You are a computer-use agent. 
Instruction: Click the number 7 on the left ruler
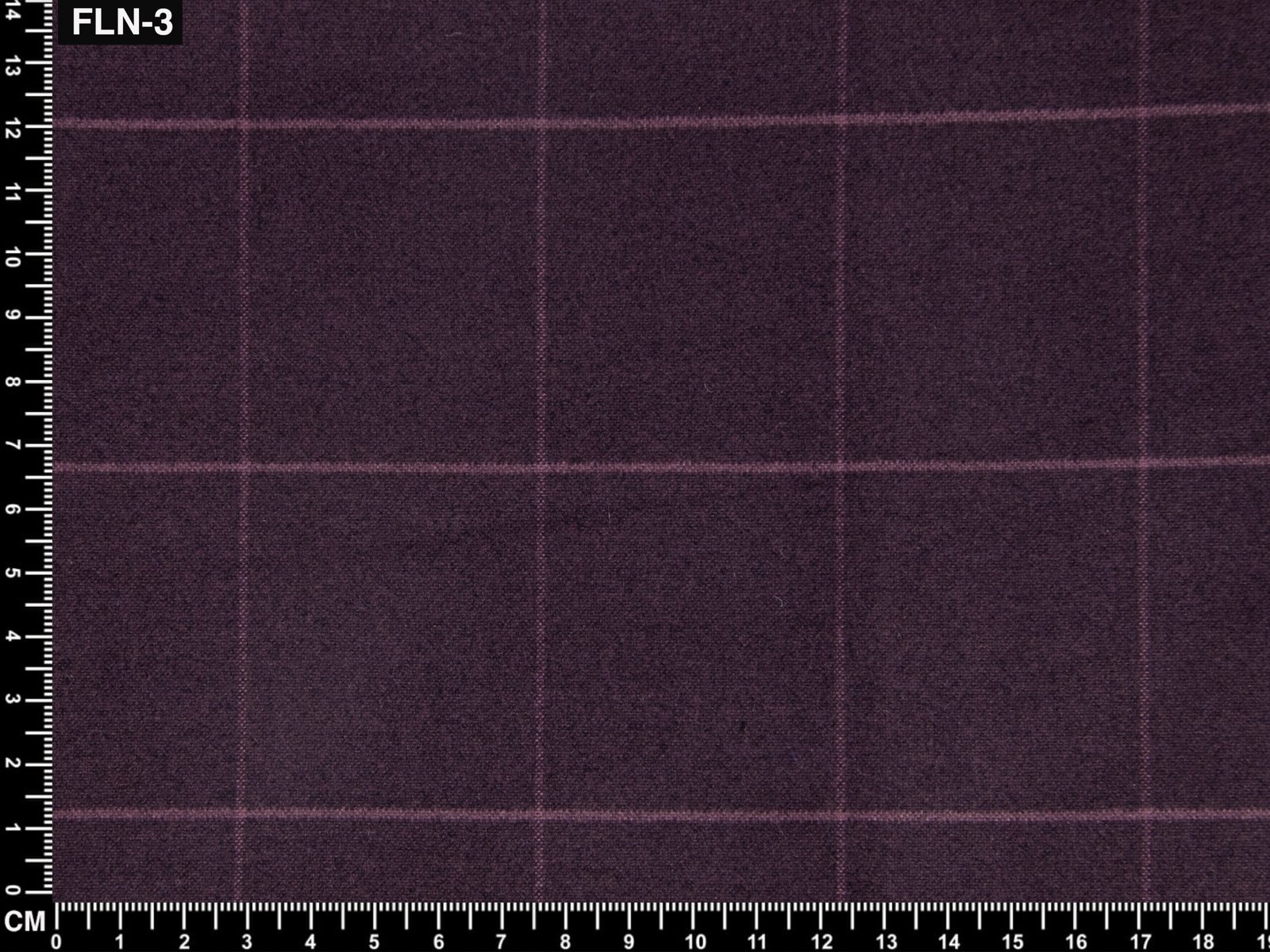click(x=13, y=446)
